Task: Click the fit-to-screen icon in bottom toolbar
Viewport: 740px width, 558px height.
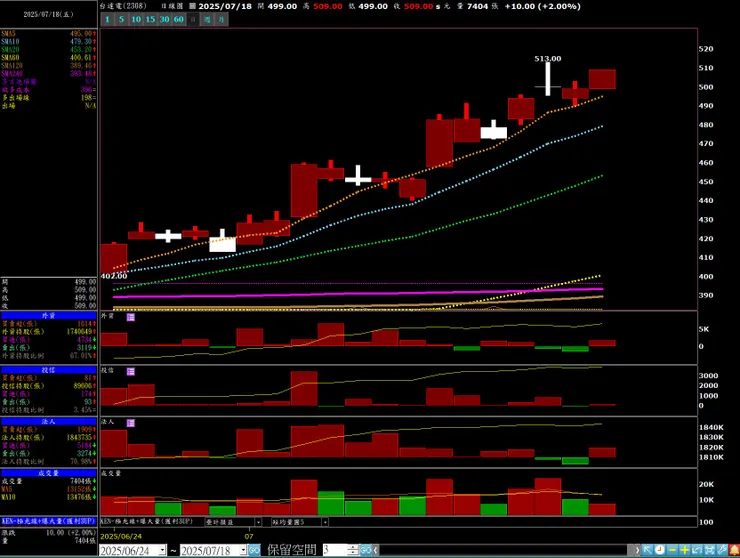Action: tap(709, 550)
